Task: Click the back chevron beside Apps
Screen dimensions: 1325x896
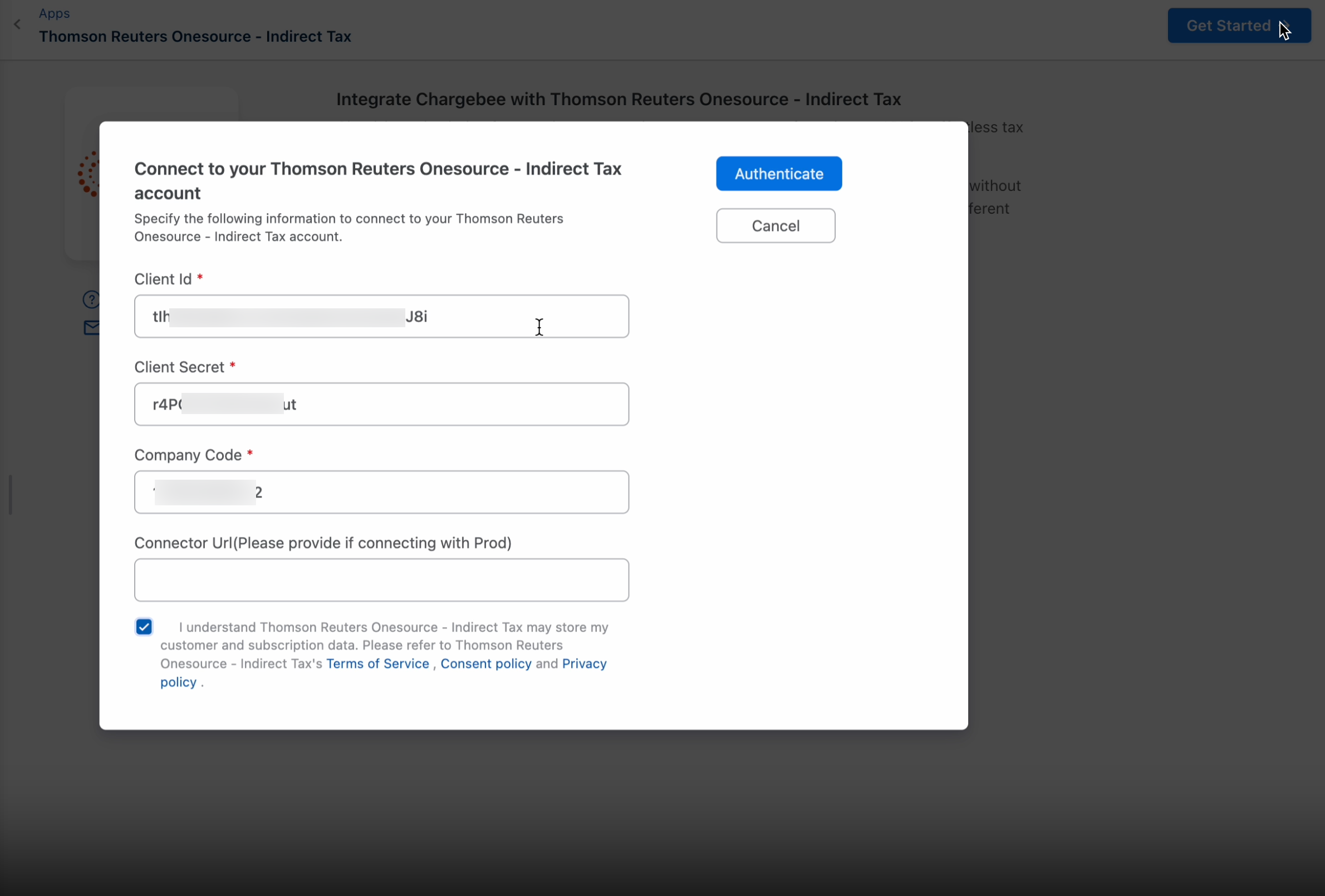Action: 18,24
